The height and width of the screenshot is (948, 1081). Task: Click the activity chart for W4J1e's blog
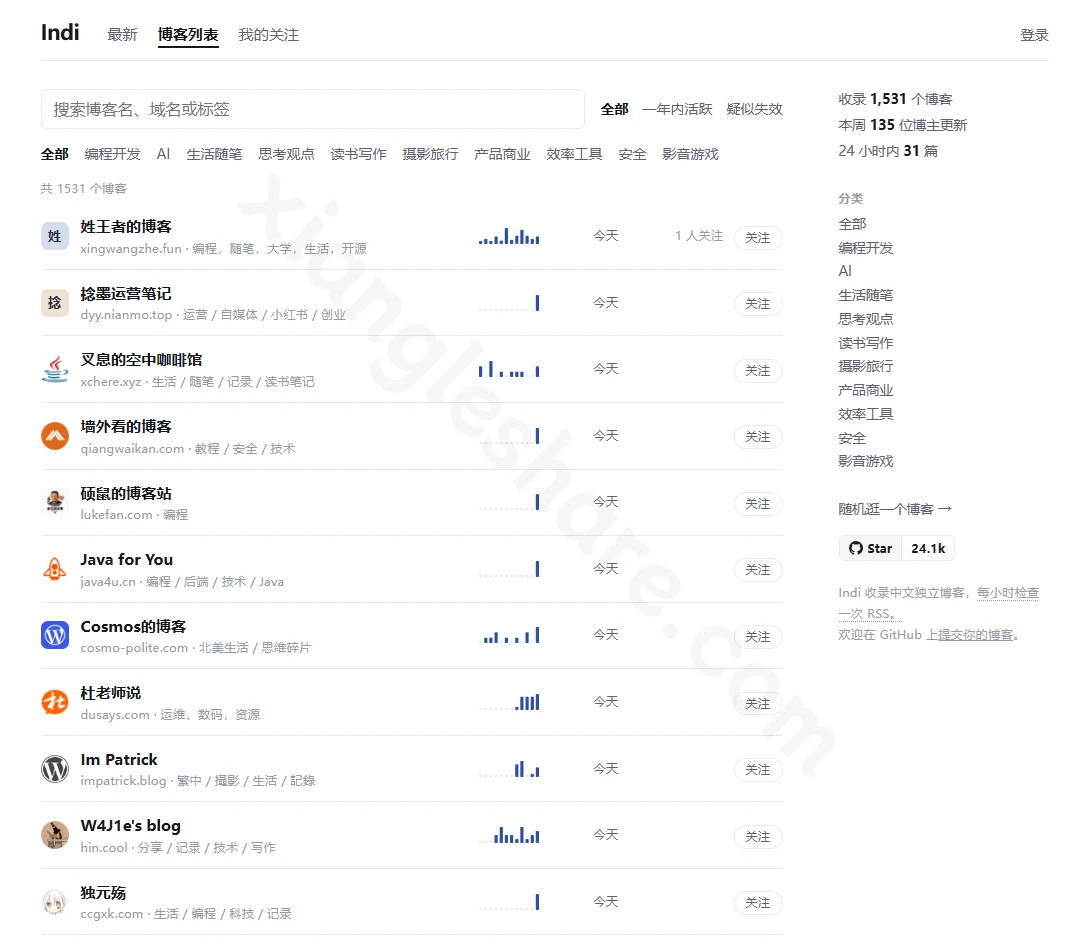[509, 835]
